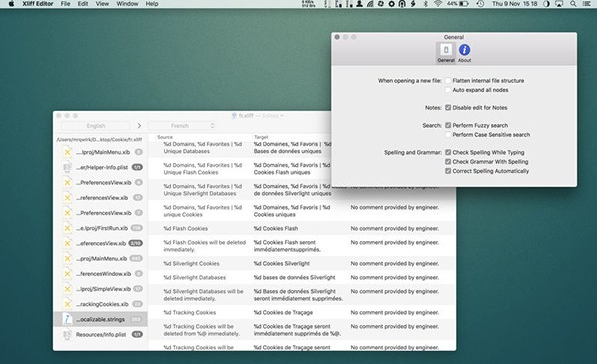The height and width of the screenshot is (364, 597).
Task: Select the Helper-Info.plist file icon
Action: coord(67,167)
